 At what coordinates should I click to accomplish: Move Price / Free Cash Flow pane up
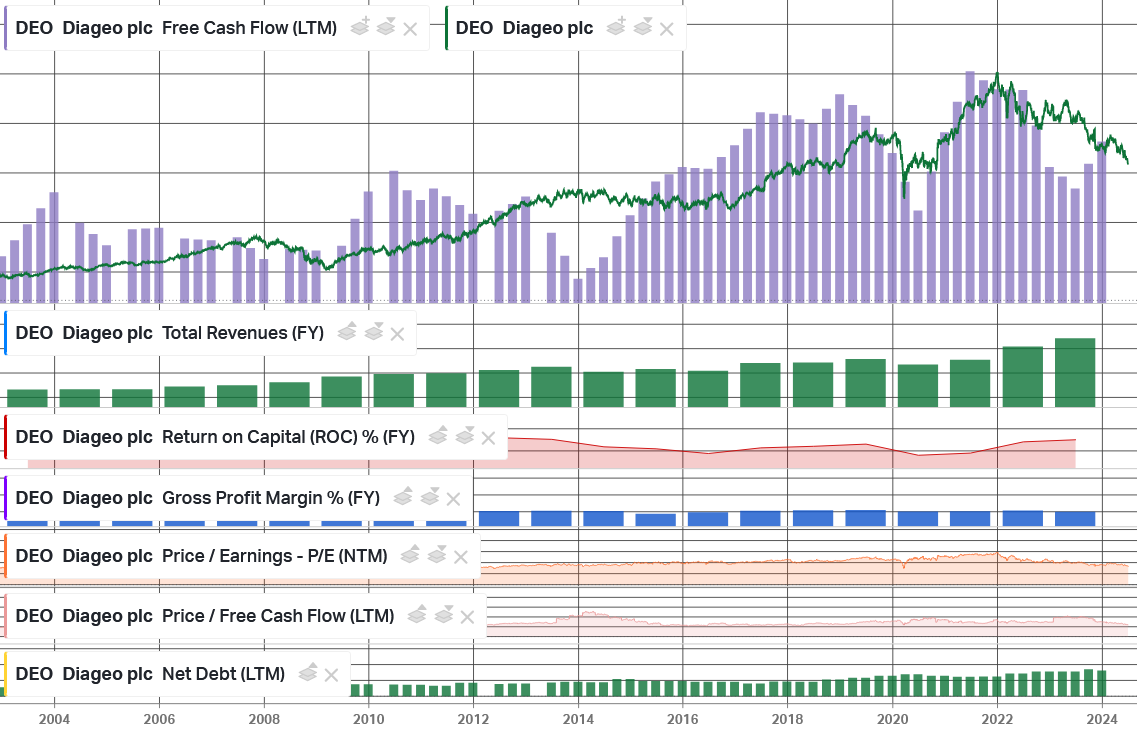(x=417, y=615)
